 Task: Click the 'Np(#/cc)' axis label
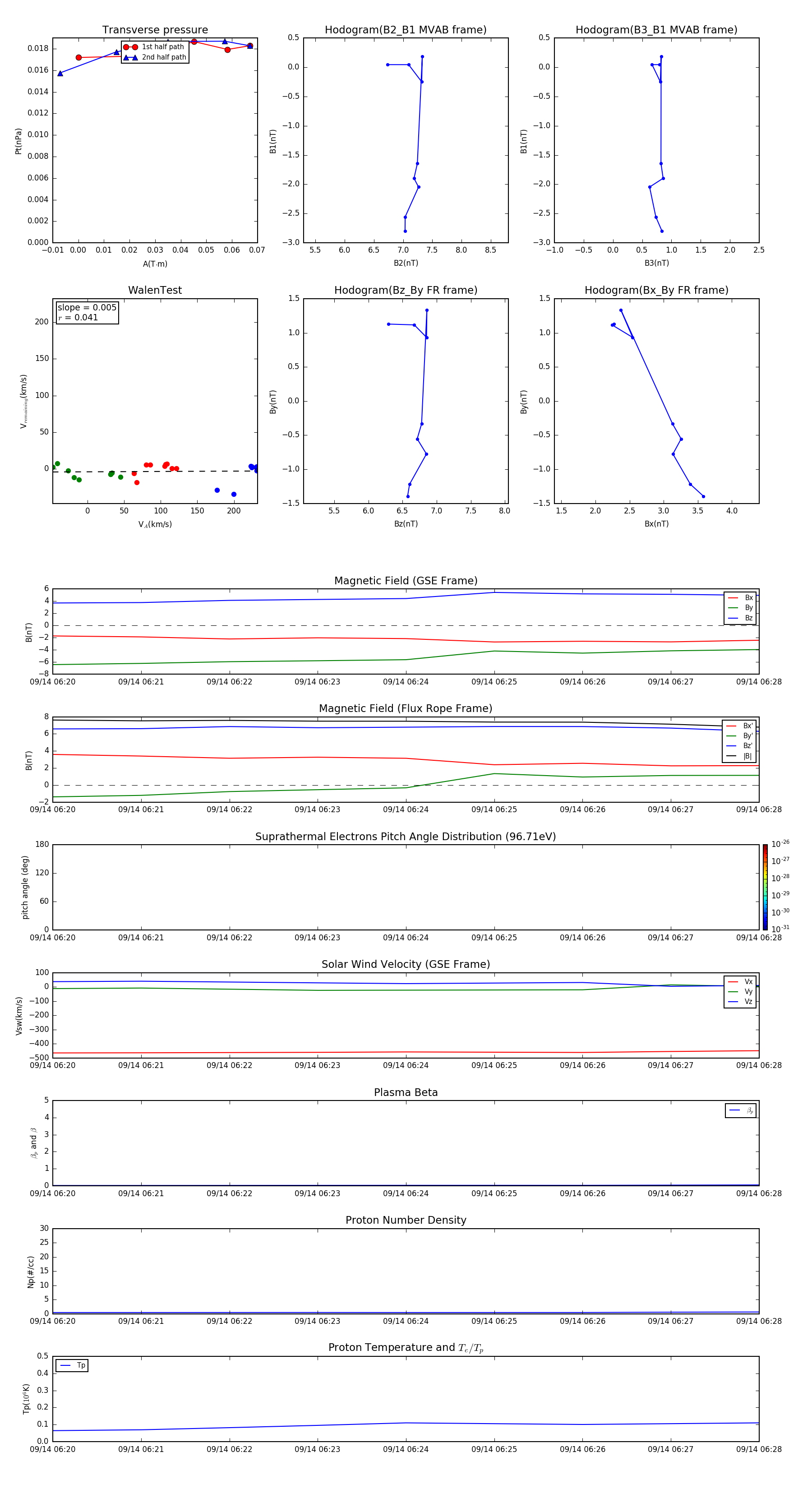click(31, 1272)
